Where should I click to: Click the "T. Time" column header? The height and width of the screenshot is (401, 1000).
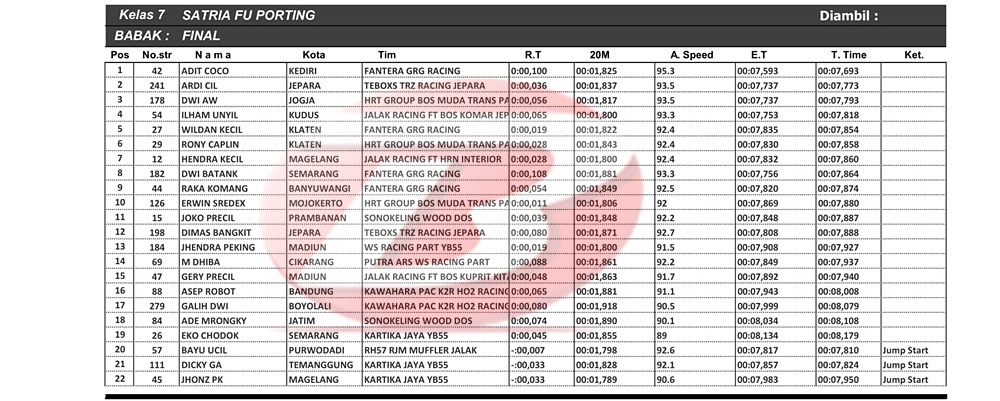(848, 55)
